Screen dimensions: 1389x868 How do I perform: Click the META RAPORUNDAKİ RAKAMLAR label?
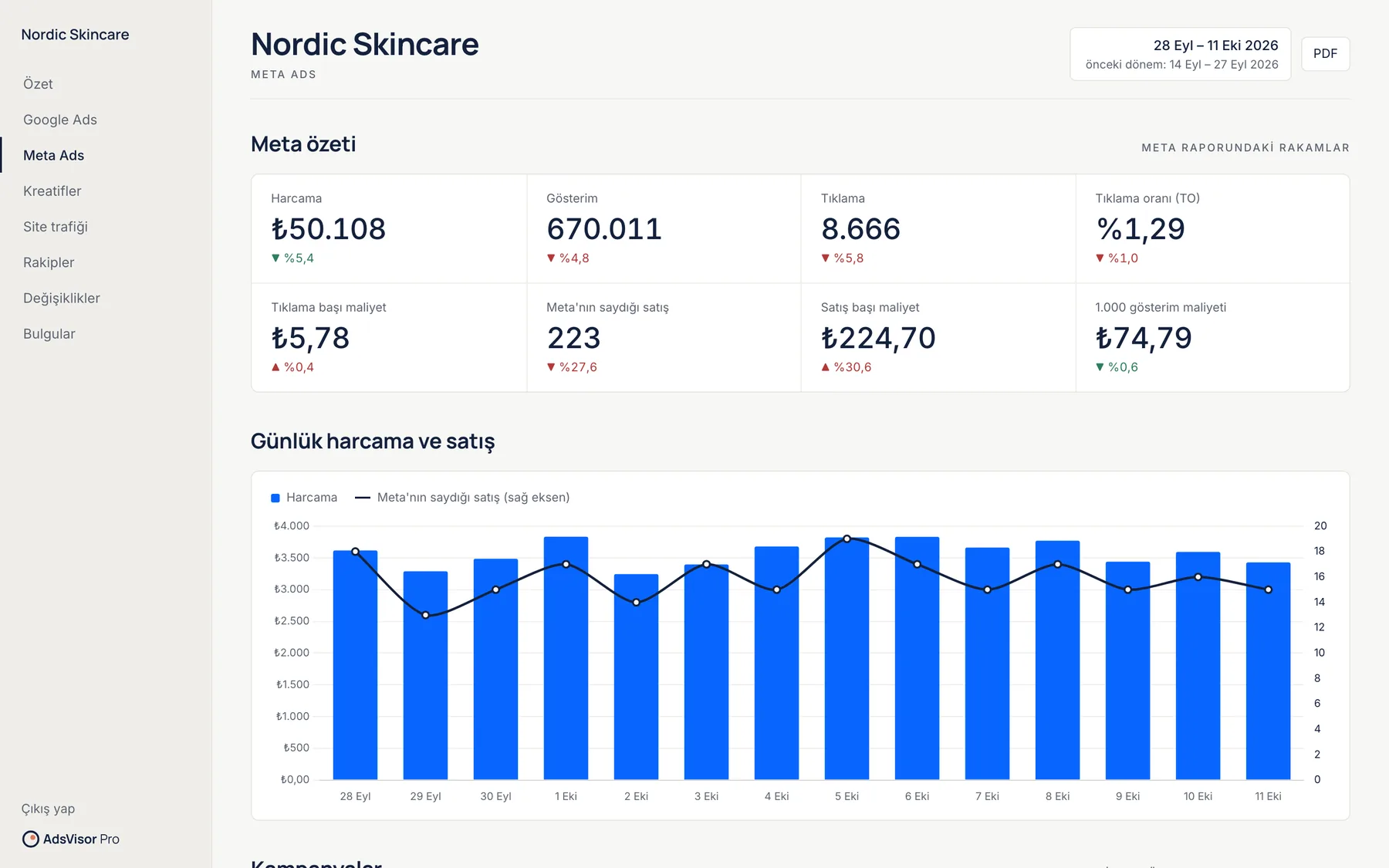(1245, 148)
